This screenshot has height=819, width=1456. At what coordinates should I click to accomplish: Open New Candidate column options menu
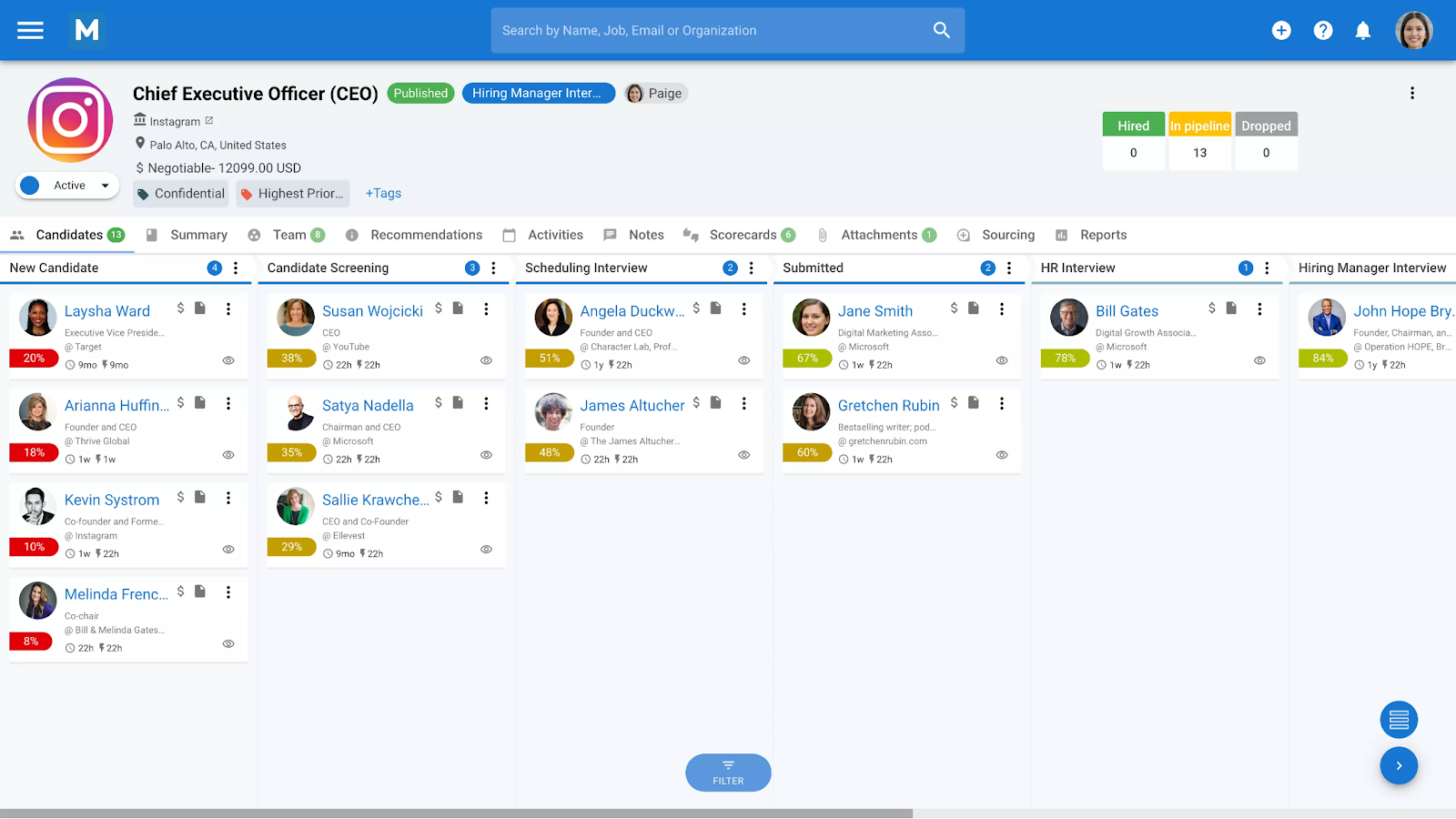[x=236, y=268]
